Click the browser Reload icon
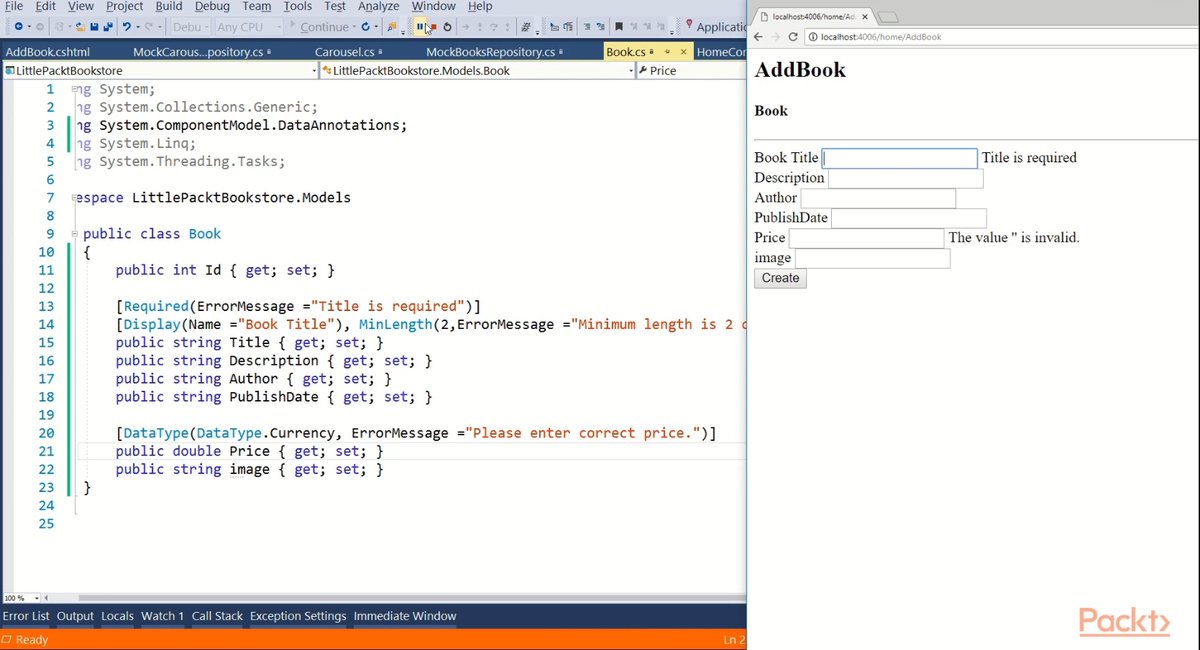 (x=793, y=37)
